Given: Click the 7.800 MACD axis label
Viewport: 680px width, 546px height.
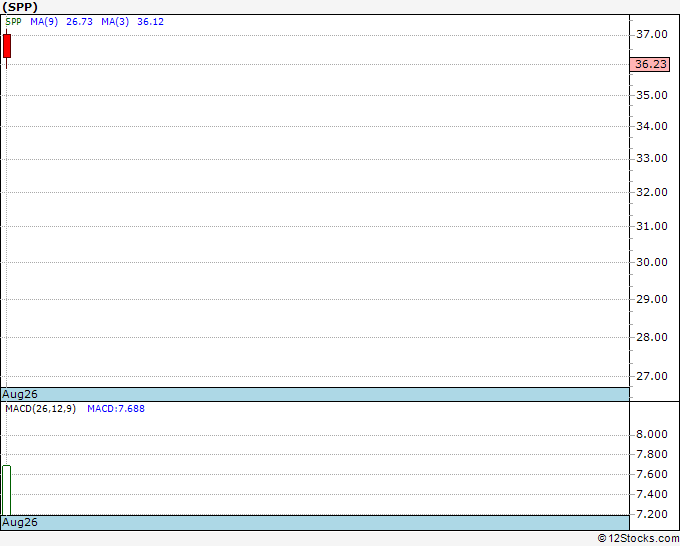Looking at the screenshot, I should 652,454.
